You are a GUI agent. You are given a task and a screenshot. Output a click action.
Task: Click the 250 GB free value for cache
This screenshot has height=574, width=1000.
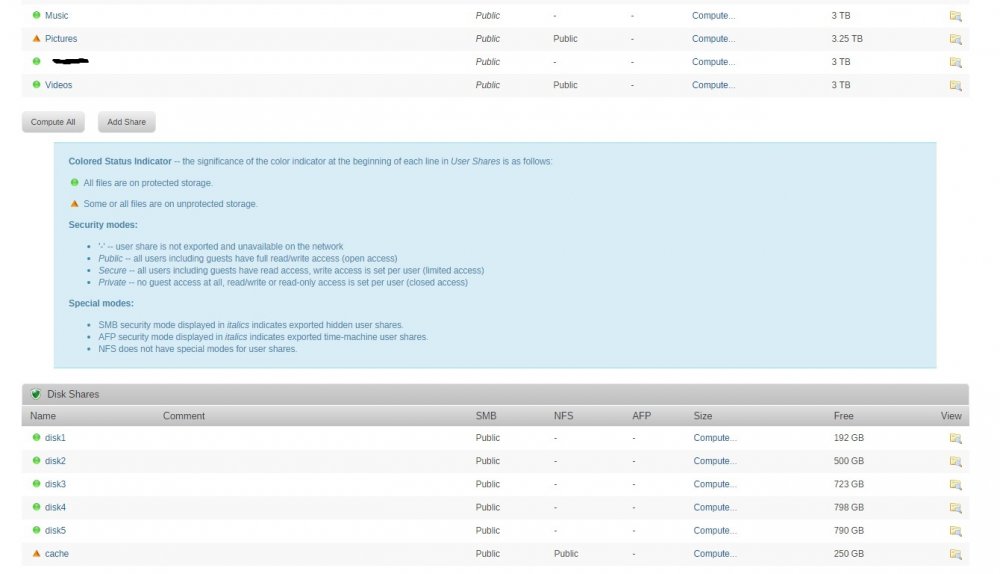coord(849,554)
